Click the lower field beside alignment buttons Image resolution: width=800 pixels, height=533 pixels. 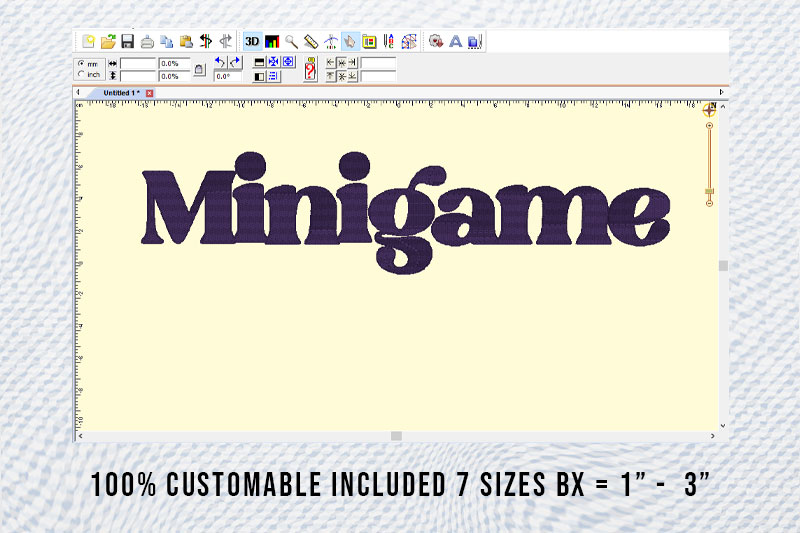click(378, 77)
